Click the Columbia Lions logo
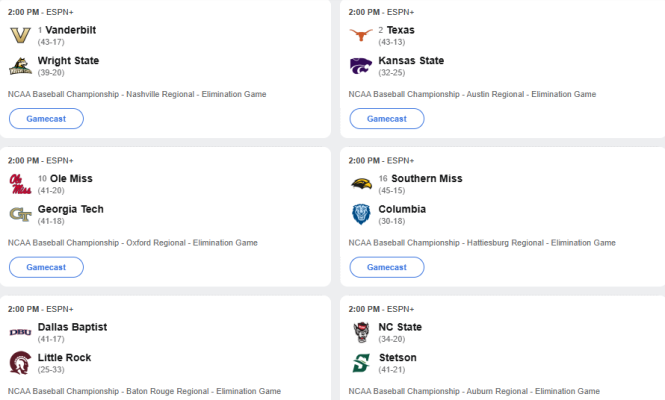 (361, 214)
